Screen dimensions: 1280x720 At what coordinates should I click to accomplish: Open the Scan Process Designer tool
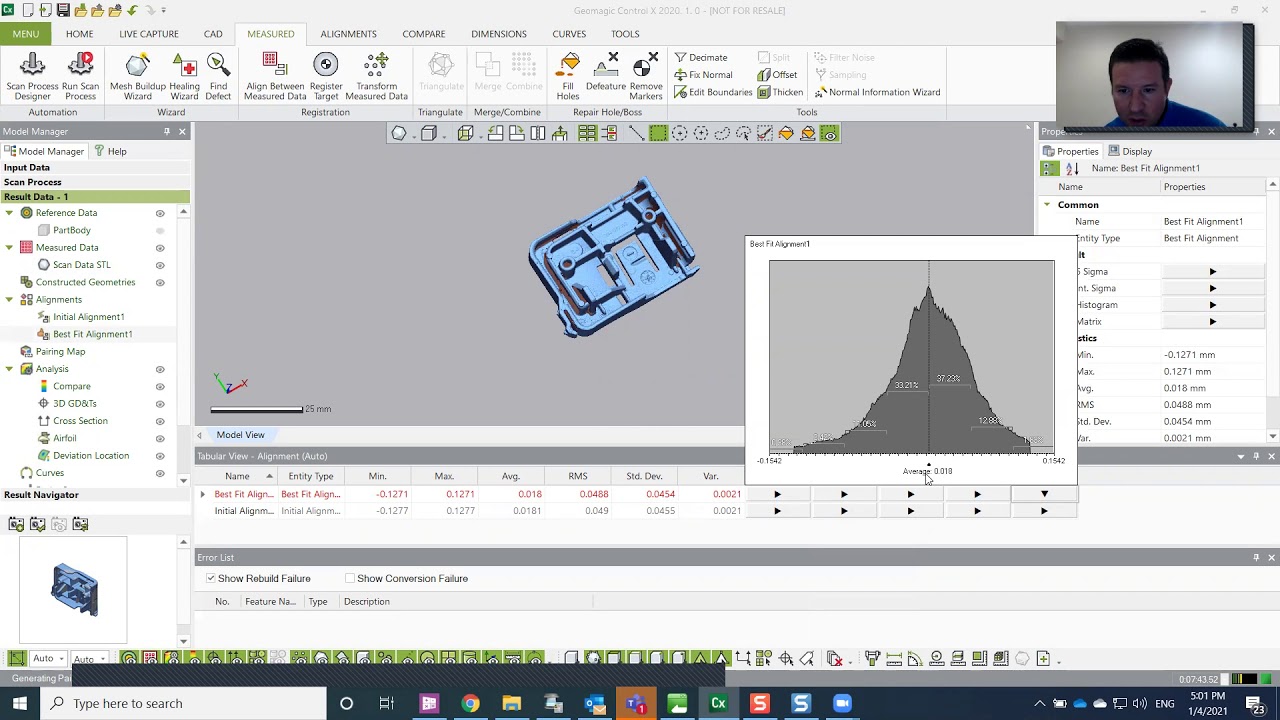pyautogui.click(x=32, y=77)
